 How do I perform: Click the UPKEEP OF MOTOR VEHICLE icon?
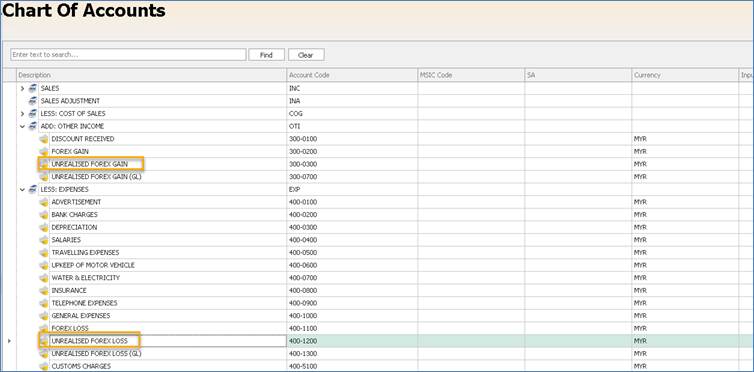(44, 265)
